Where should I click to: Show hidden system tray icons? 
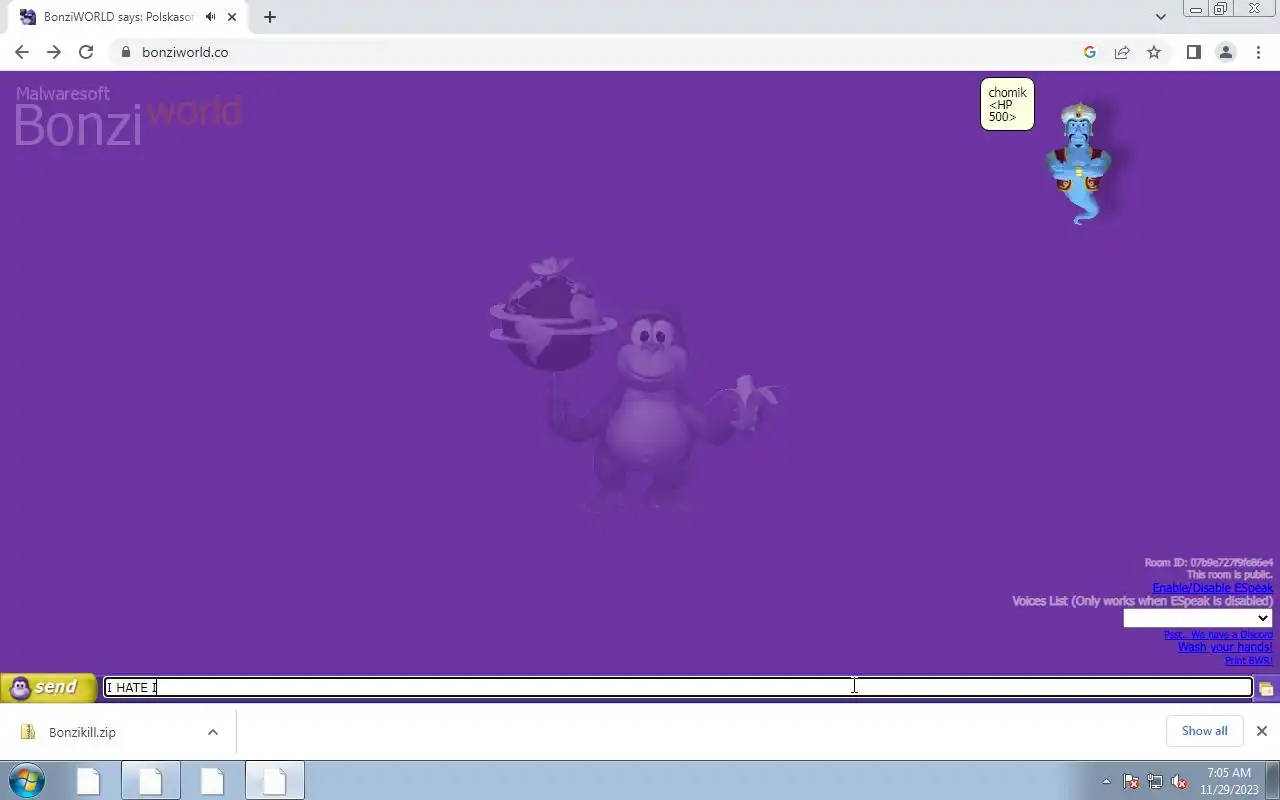point(1106,781)
